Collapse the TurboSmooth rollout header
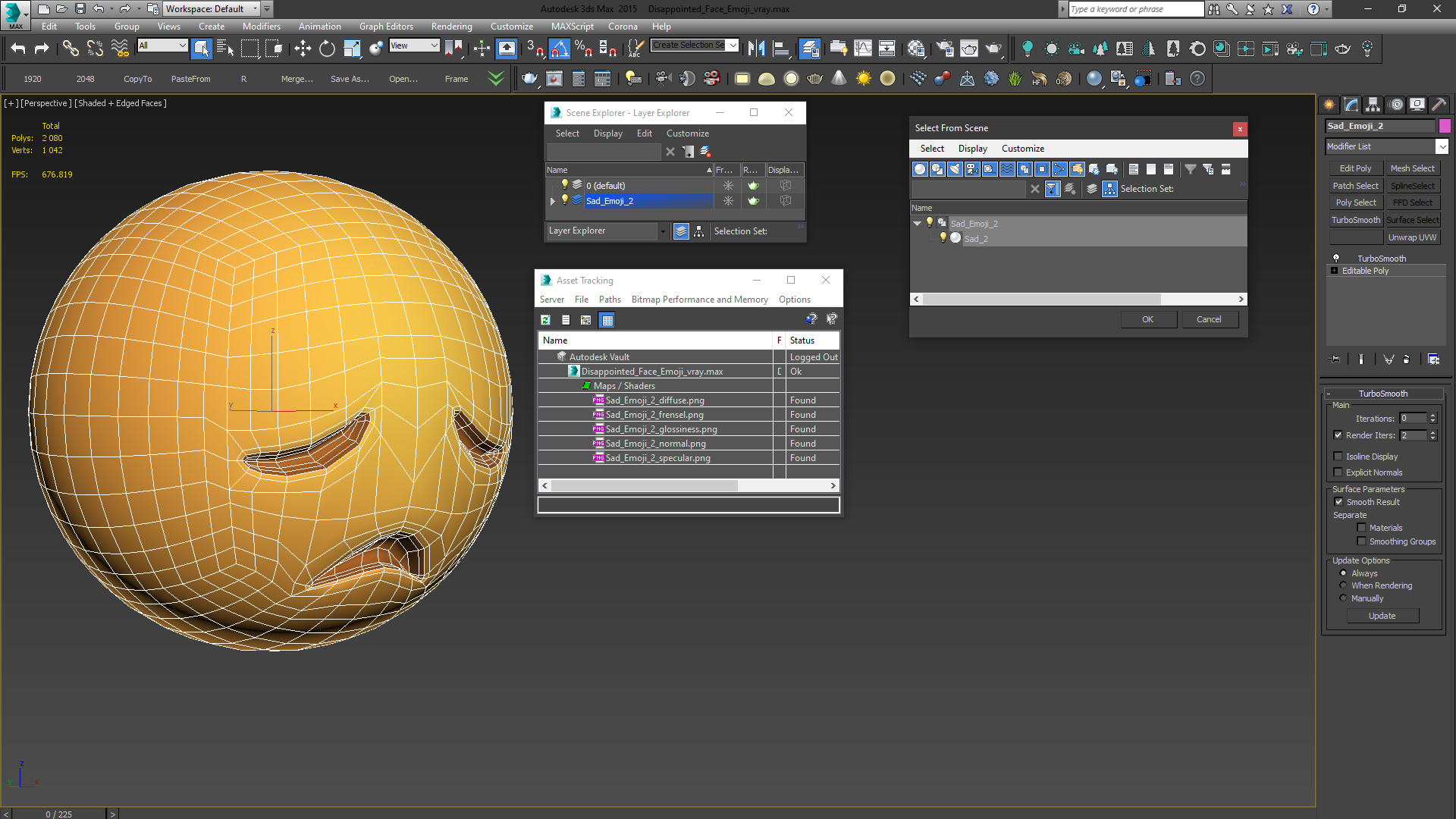The width and height of the screenshot is (1456, 819). point(1383,393)
